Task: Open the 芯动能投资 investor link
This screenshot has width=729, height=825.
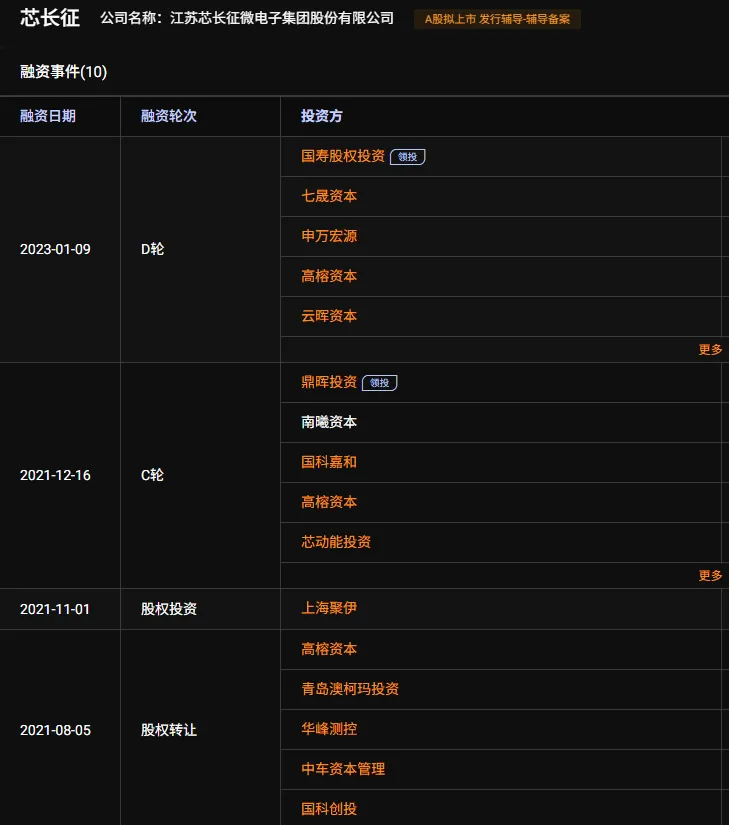Action: coord(336,542)
